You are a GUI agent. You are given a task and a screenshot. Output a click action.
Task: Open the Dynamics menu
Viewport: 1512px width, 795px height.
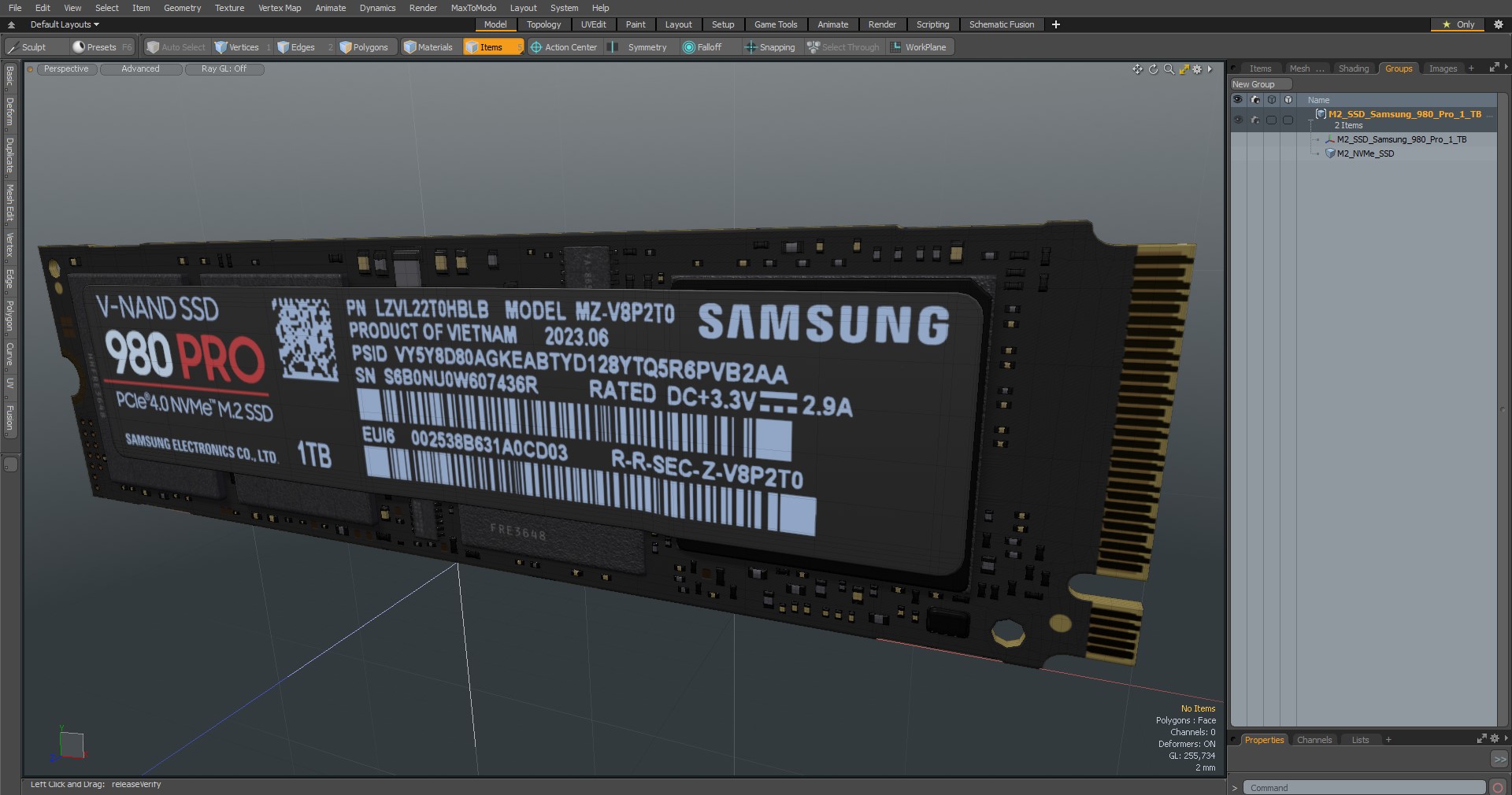[377, 8]
